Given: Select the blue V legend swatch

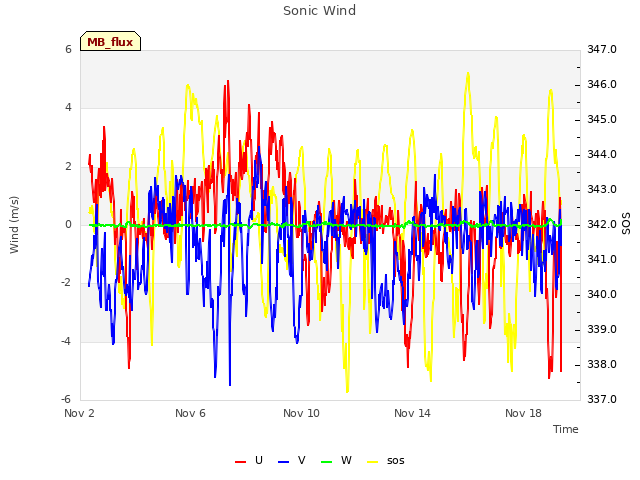Looking at the screenshot, I should pos(283,461).
